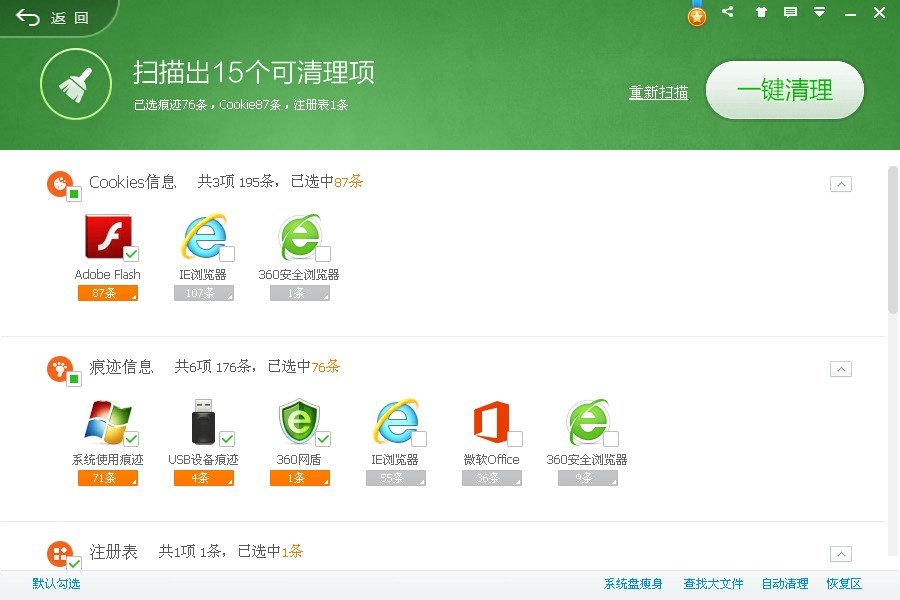Image resolution: width=900 pixels, height=600 pixels.
Task: Click the broom cleanup icon
Action: (76, 84)
